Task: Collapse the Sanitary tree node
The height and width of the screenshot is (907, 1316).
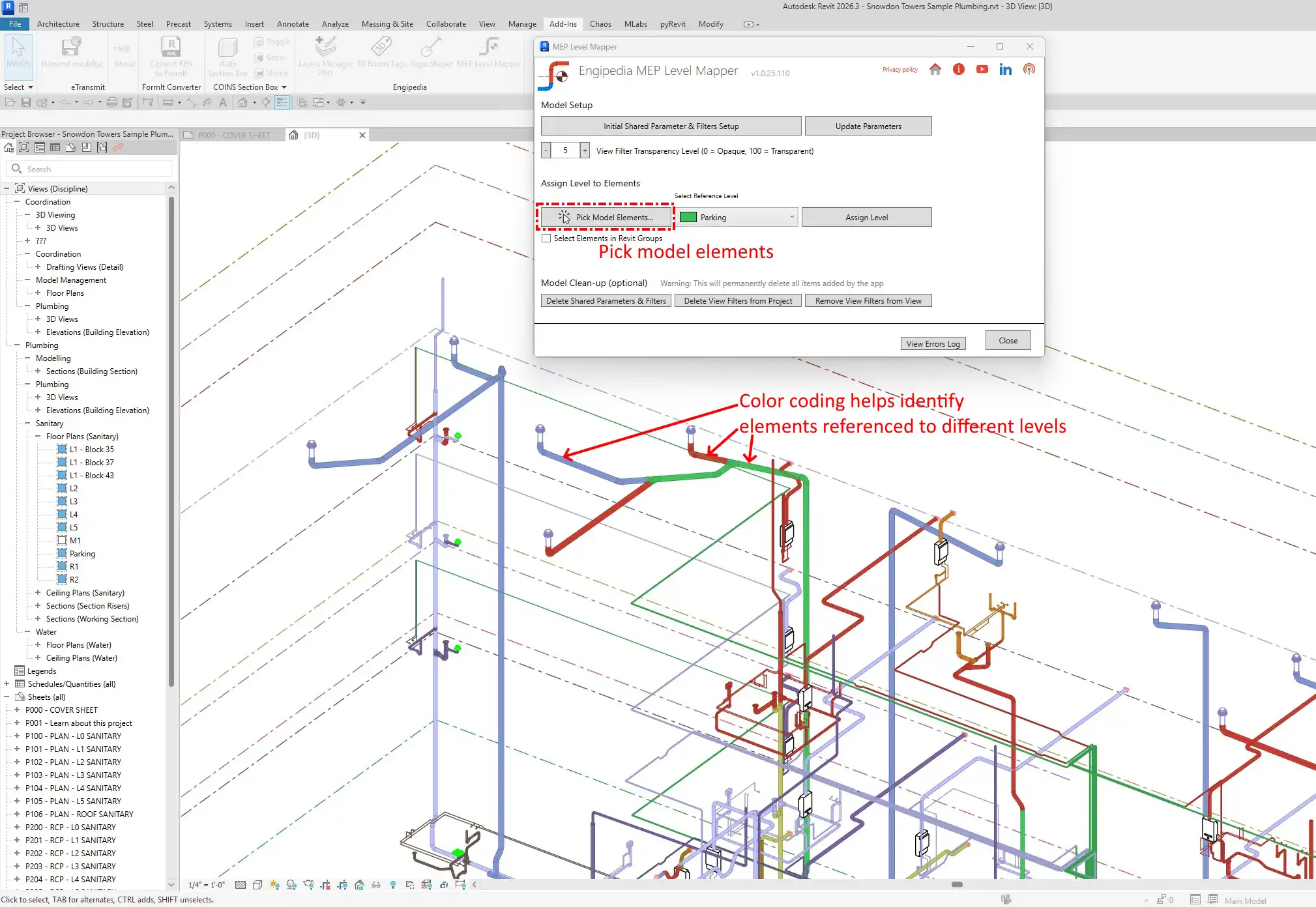Action: 27,424
